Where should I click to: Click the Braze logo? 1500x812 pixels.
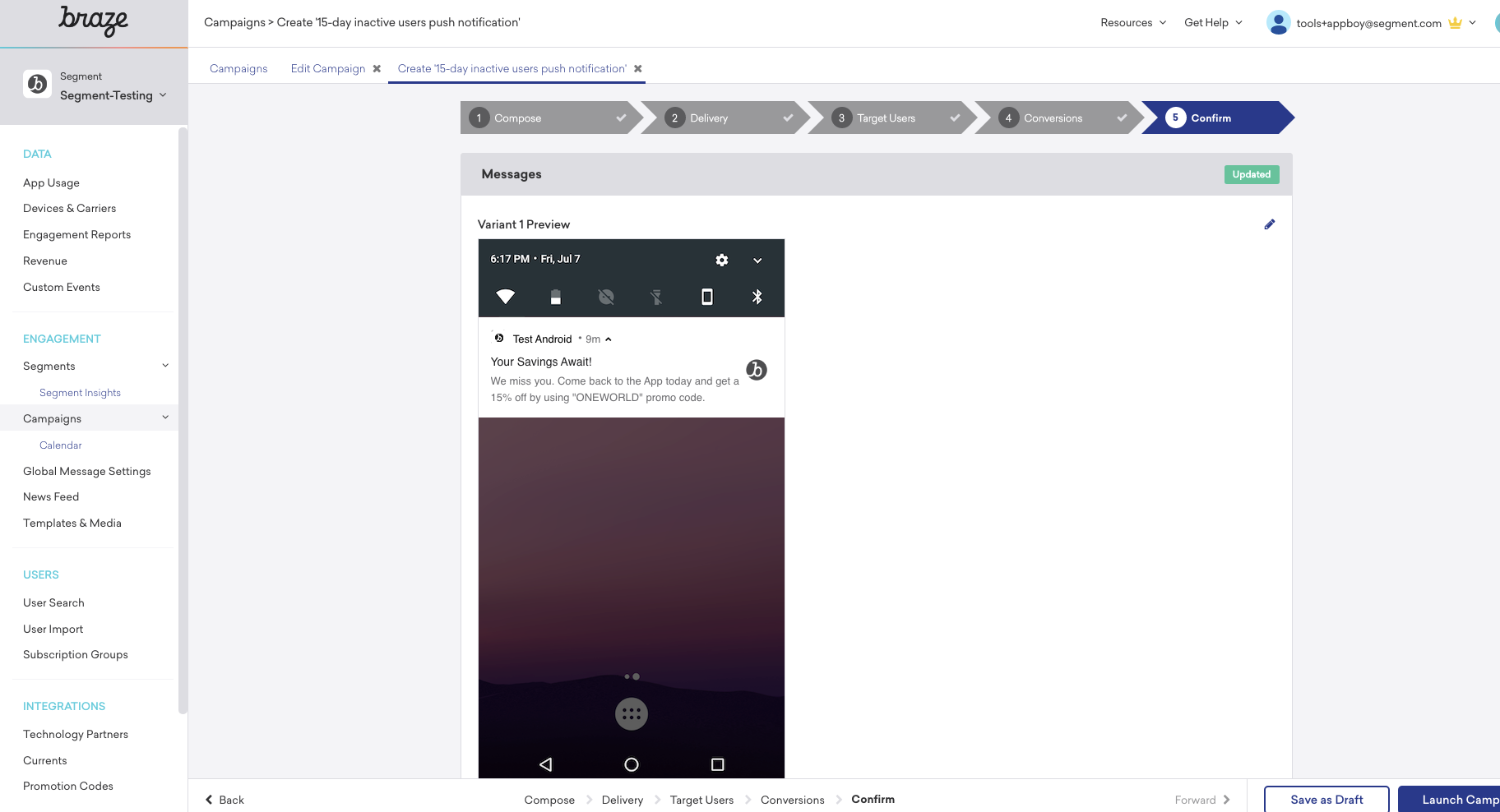click(x=94, y=22)
